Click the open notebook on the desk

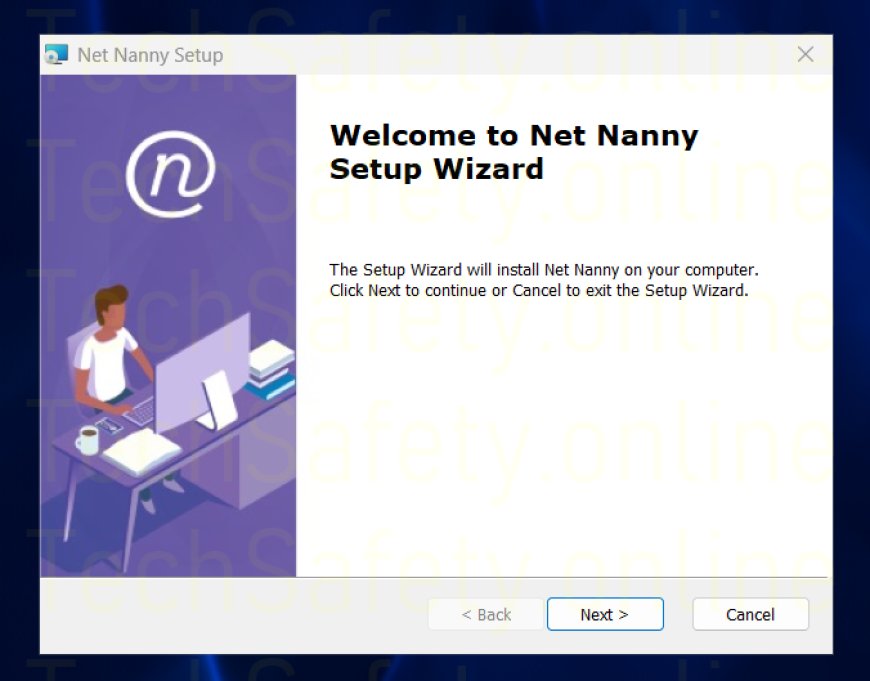tap(141, 451)
